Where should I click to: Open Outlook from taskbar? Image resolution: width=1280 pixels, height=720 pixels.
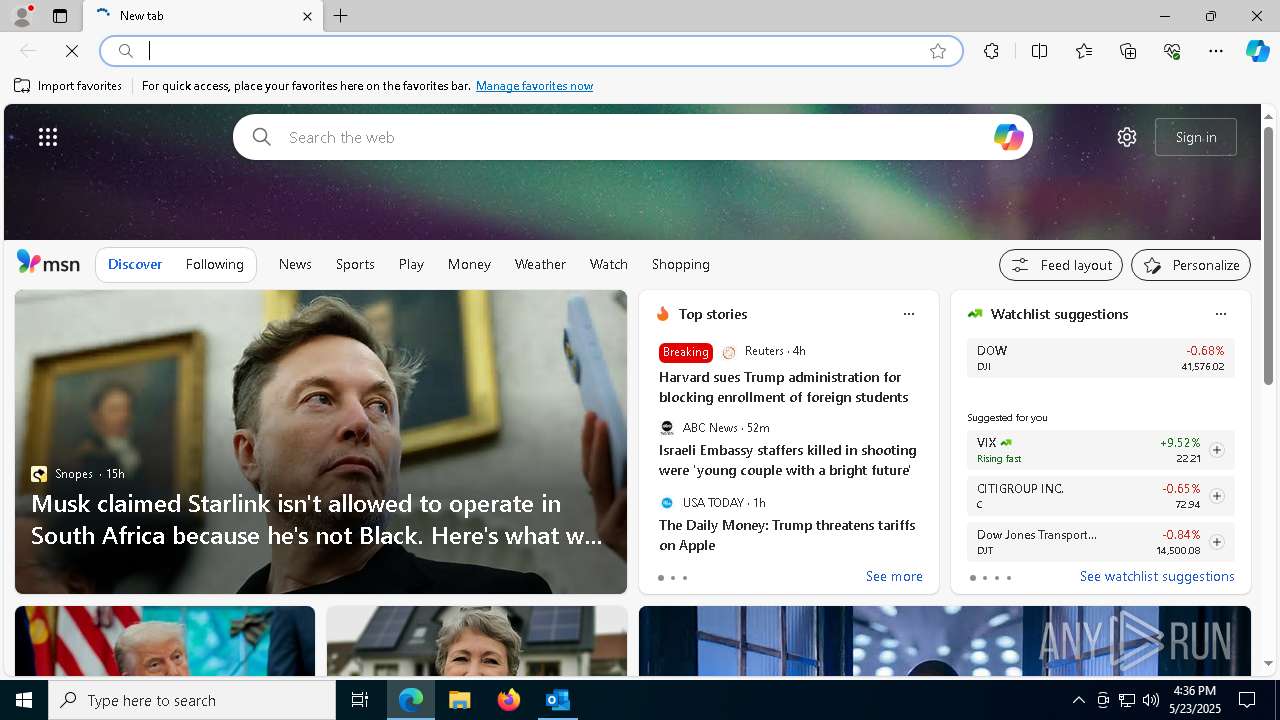tap(558, 700)
